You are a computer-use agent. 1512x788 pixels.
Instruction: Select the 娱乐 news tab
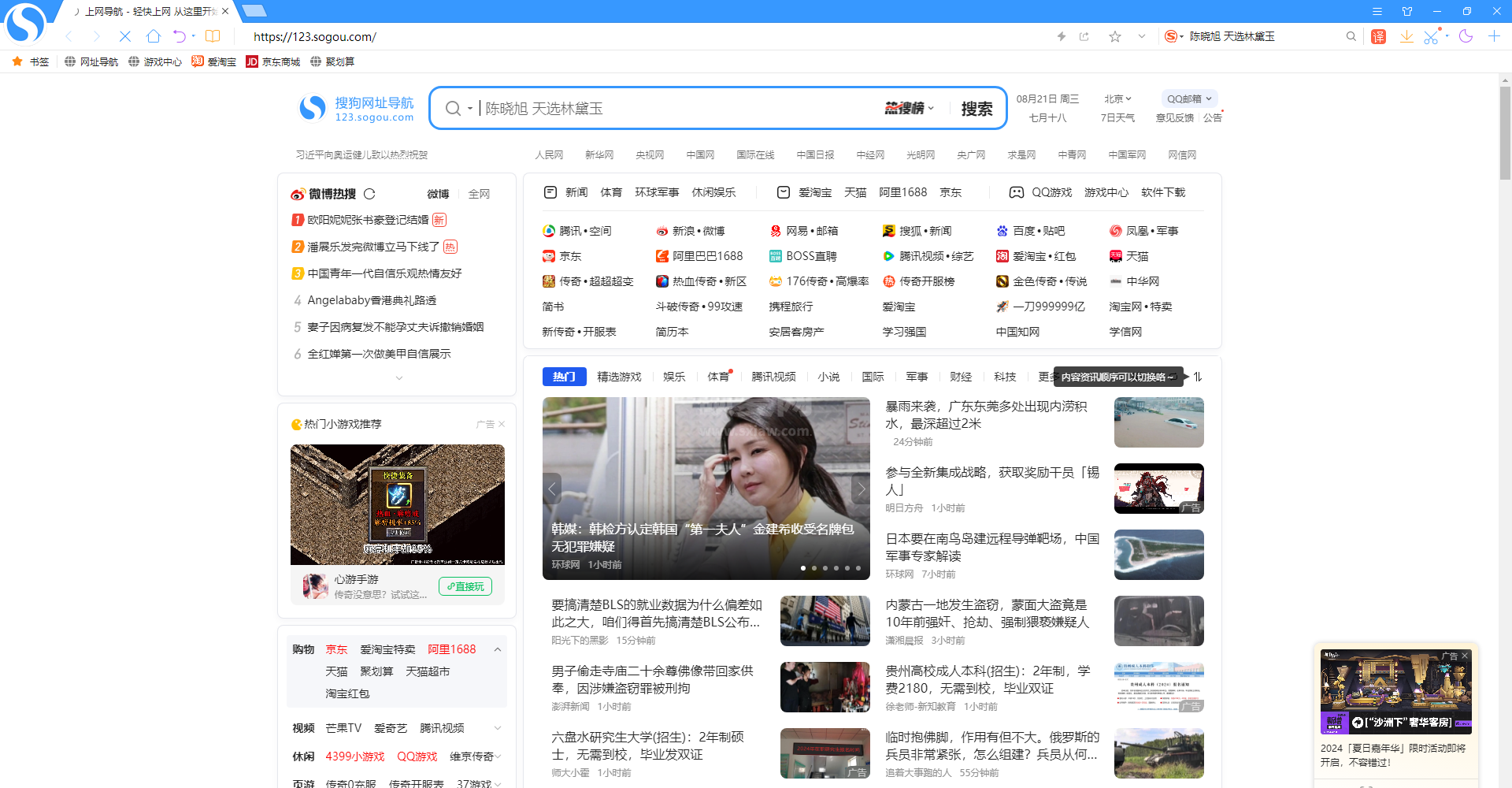(x=674, y=377)
